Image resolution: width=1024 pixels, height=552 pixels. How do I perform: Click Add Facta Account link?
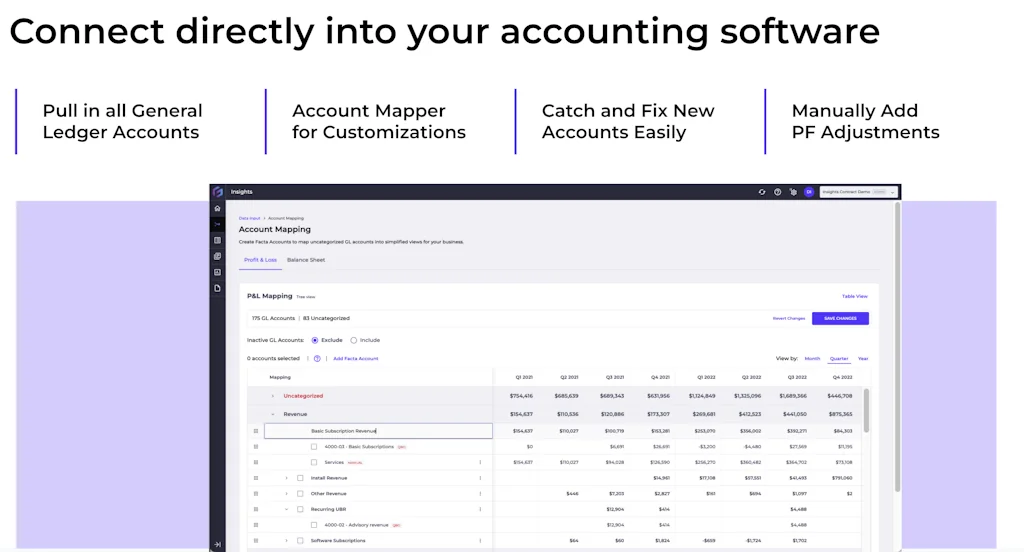tap(356, 359)
